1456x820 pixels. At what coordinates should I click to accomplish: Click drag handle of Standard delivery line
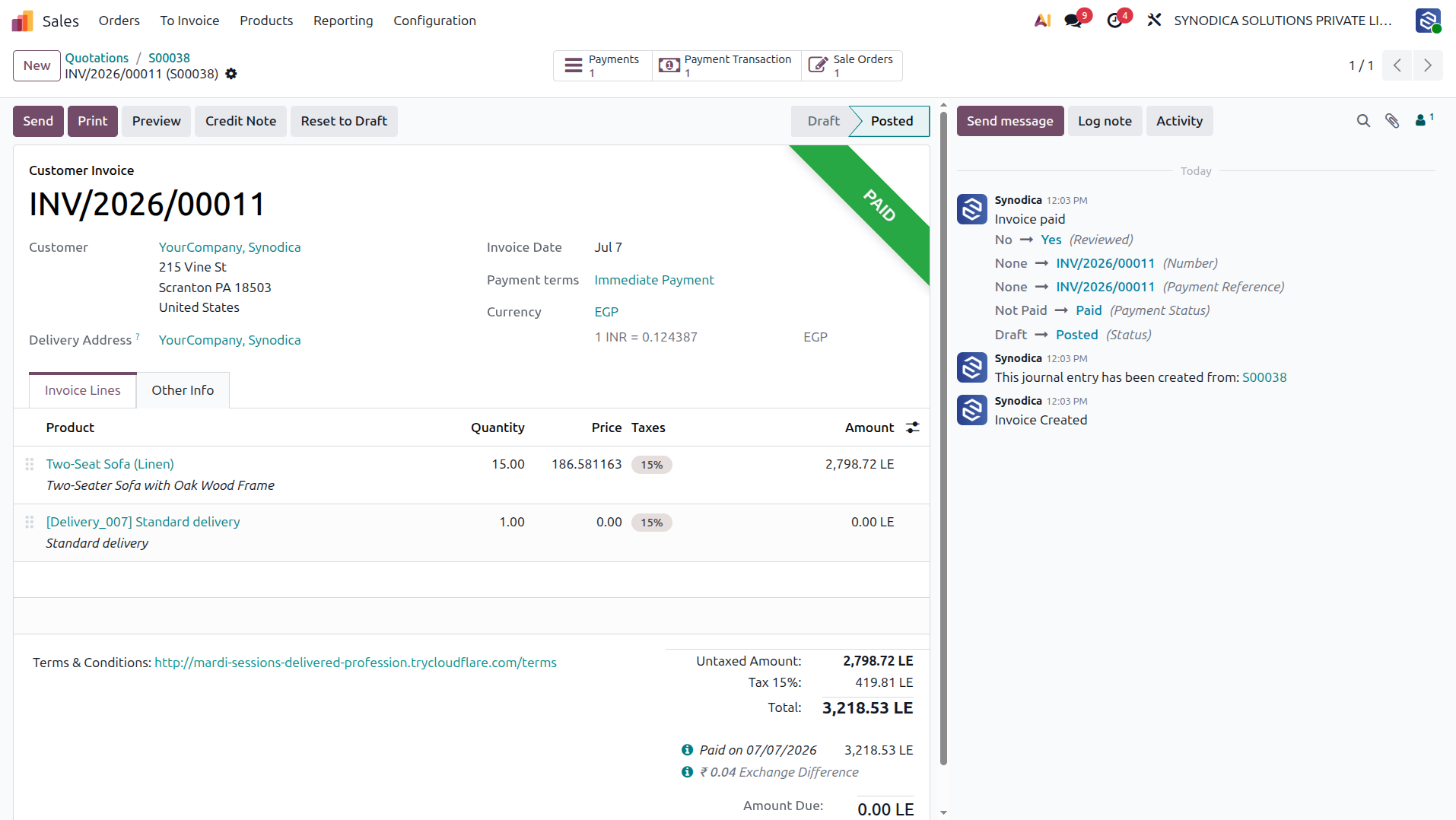tap(30, 522)
